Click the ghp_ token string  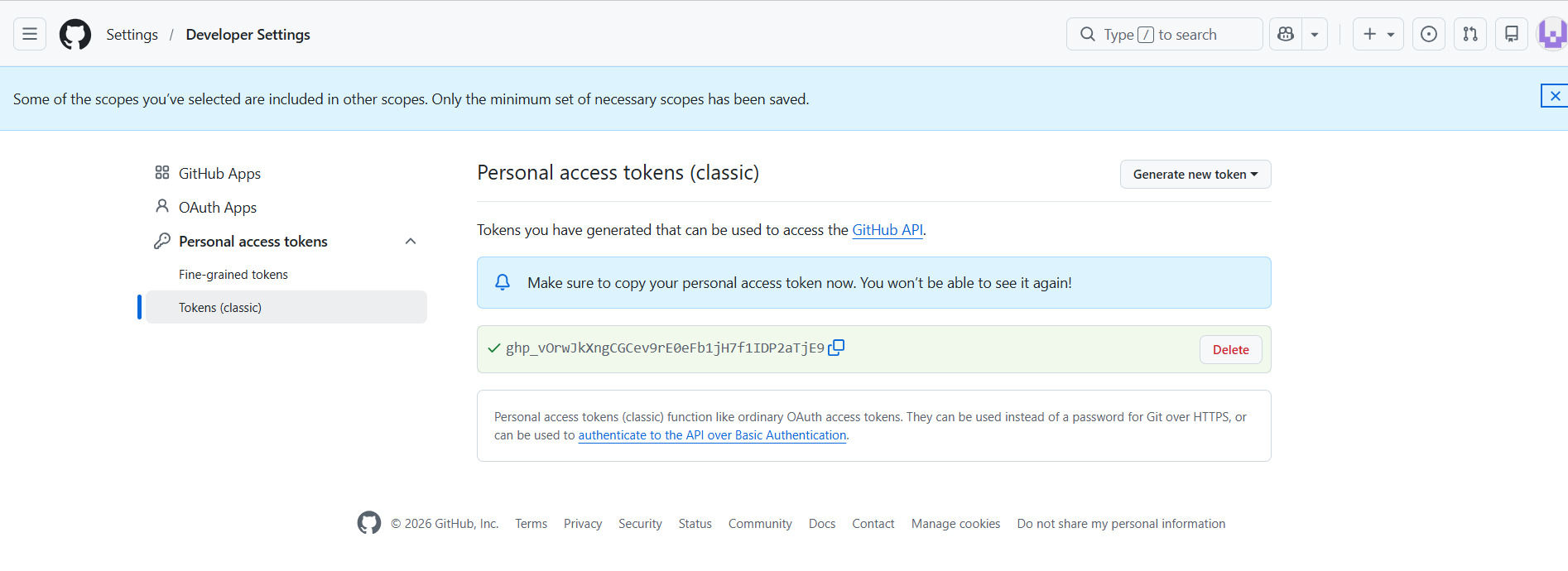tap(665, 348)
